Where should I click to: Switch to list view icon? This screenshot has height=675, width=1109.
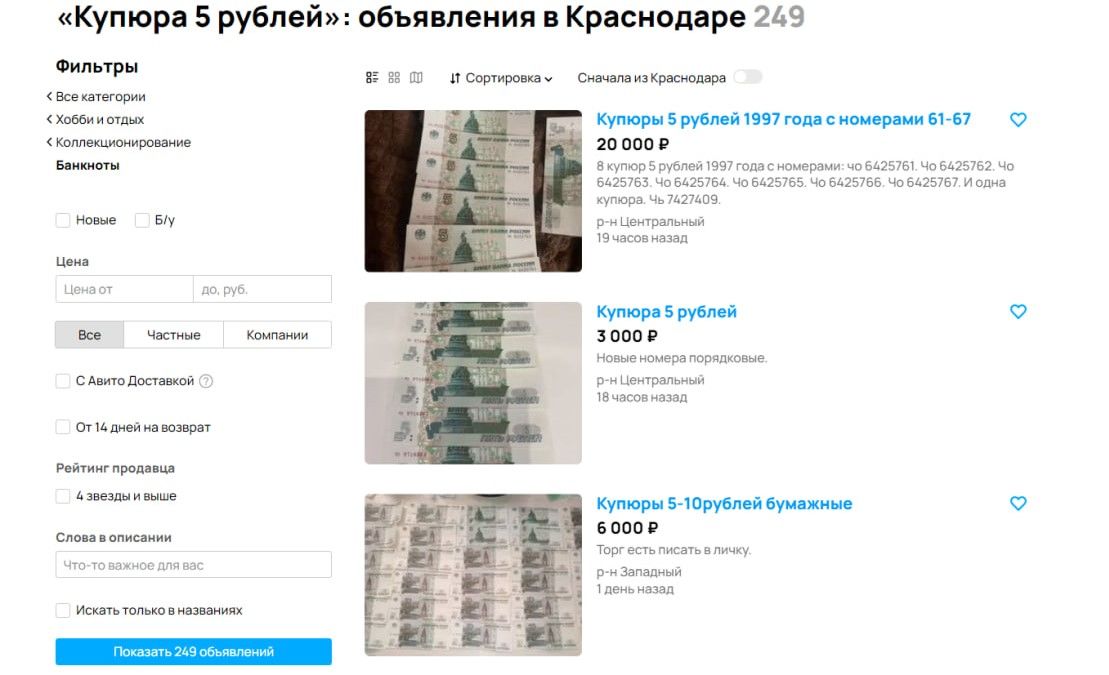(x=372, y=77)
